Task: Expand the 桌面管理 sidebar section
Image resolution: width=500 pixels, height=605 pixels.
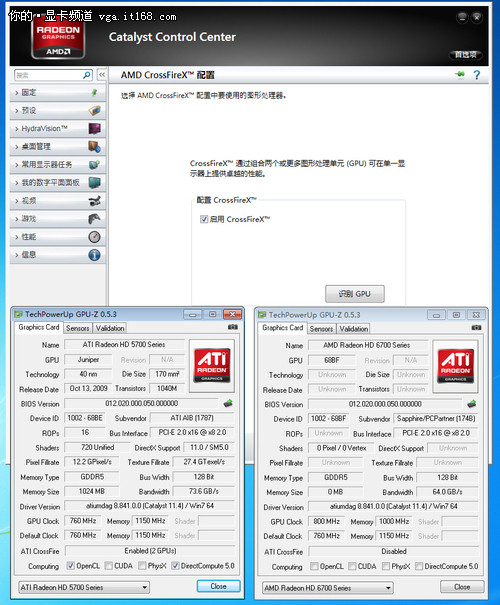Action: click(58, 147)
